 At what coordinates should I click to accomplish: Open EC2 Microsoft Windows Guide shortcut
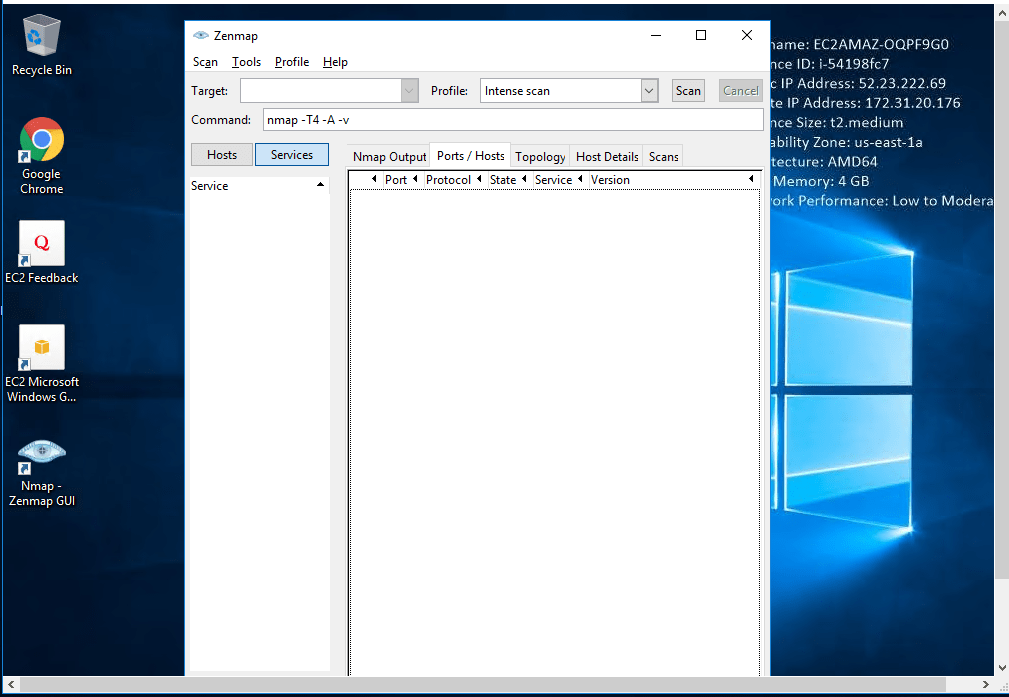pyautogui.click(x=41, y=349)
